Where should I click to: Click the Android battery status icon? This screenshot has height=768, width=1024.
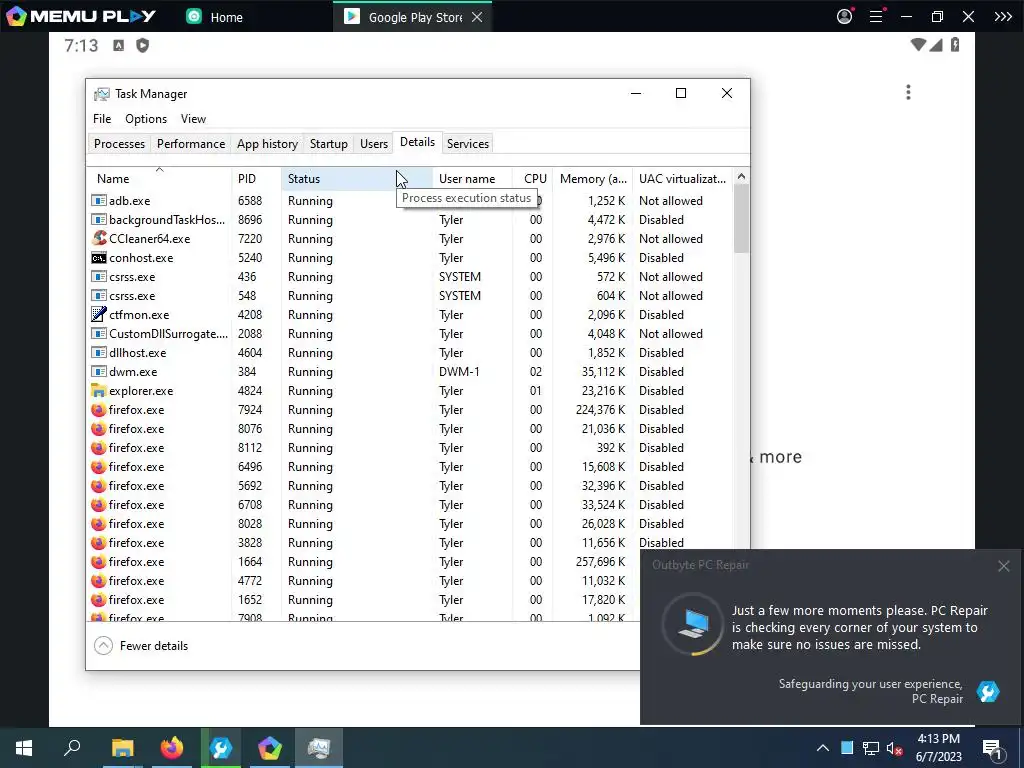coord(955,44)
